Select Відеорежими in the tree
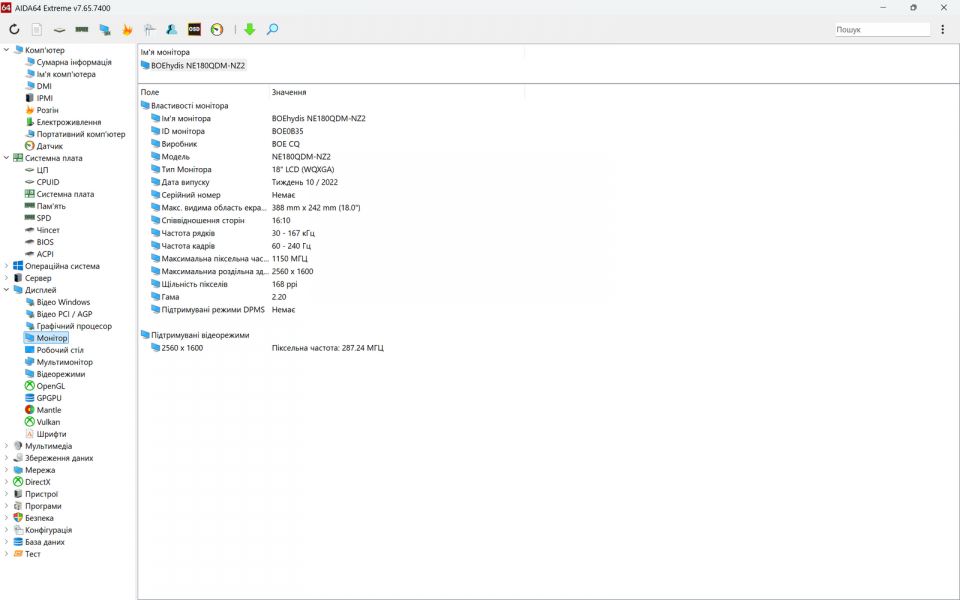 pos(61,373)
